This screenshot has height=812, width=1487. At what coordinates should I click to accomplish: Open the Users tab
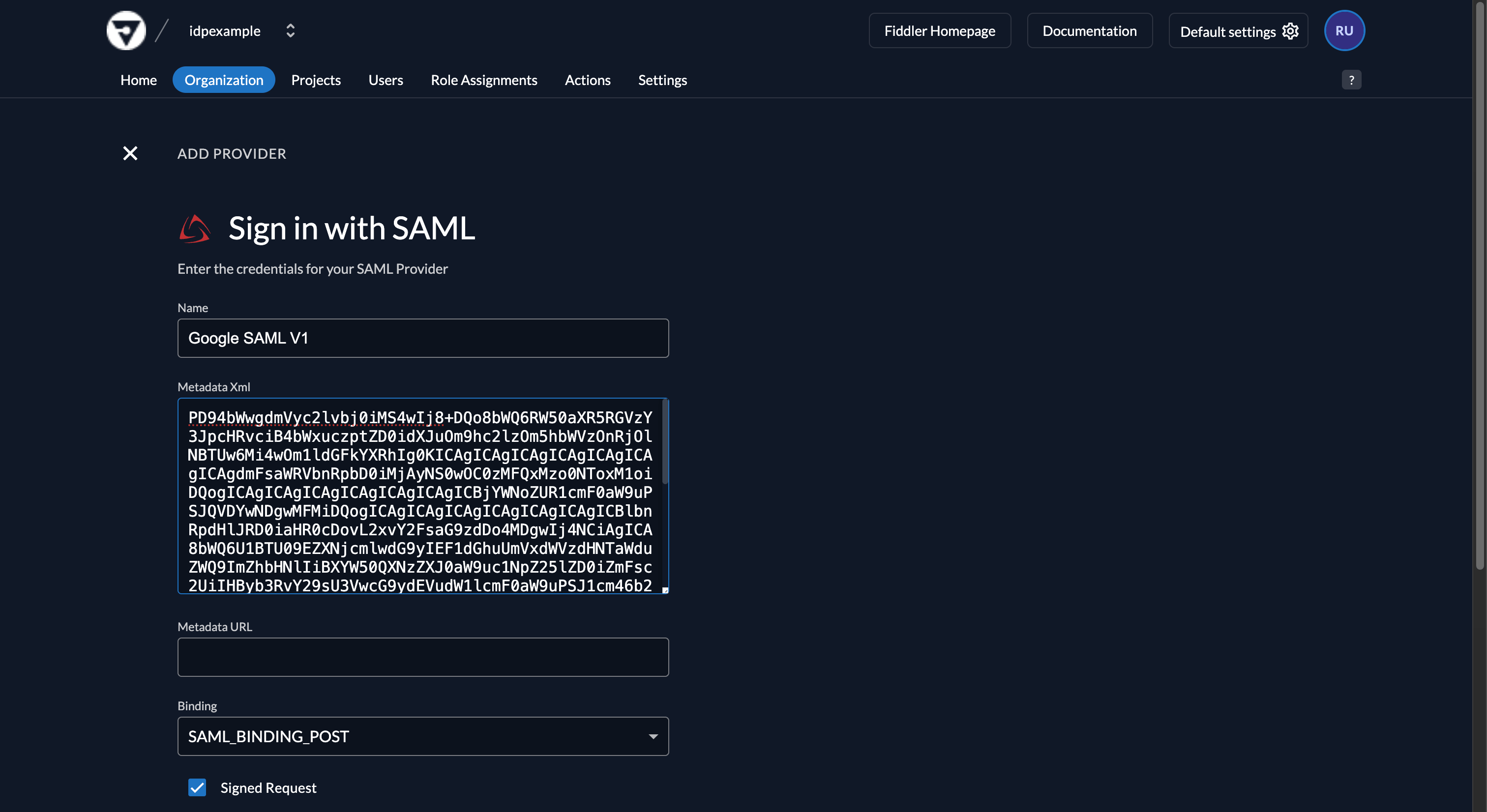[x=386, y=80]
